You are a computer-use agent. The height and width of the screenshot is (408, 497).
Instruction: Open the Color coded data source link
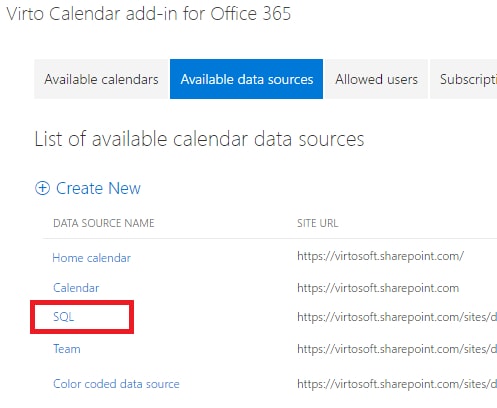tap(116, 384)
